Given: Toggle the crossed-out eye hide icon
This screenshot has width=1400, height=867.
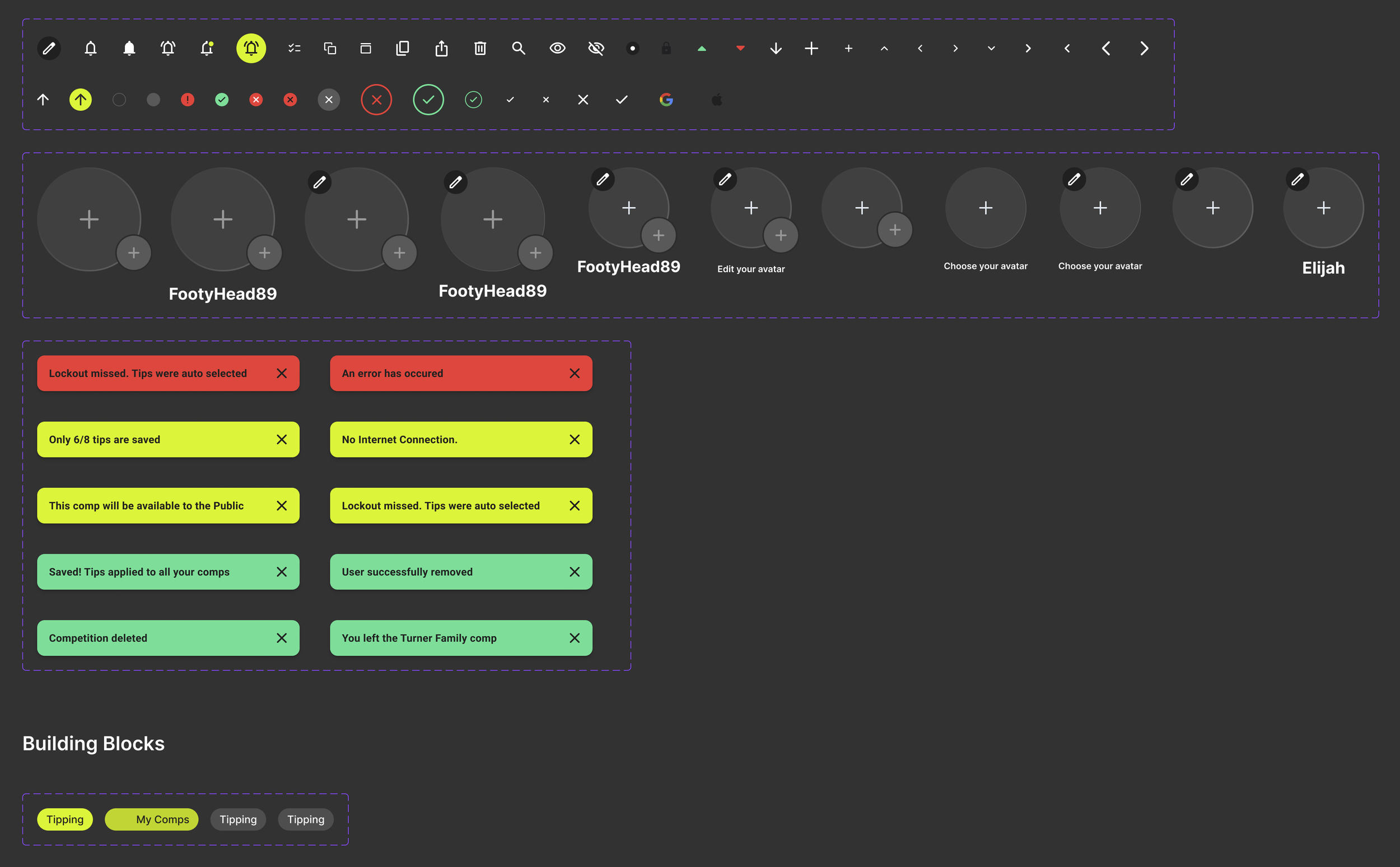Looking at the screenshot, I should (x=596, y=48).
